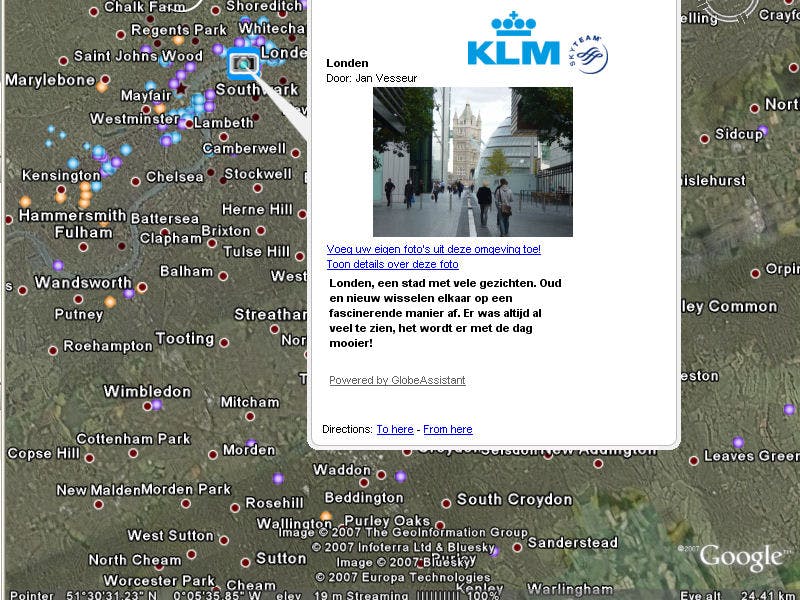
Task: Click the 'Streaming 100%' status bar indicator
Action: pyautogui.click(x=424, y=595)
